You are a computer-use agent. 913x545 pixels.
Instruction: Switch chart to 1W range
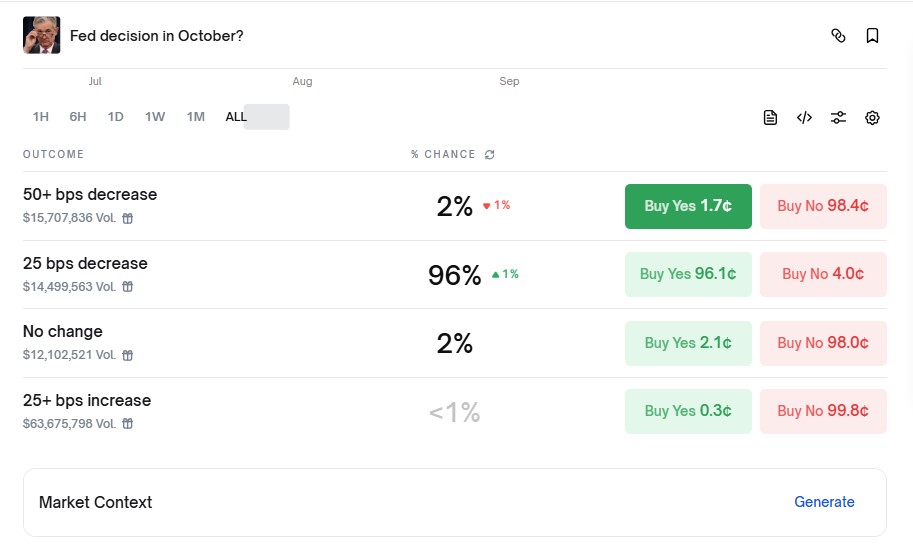[155, 117]
